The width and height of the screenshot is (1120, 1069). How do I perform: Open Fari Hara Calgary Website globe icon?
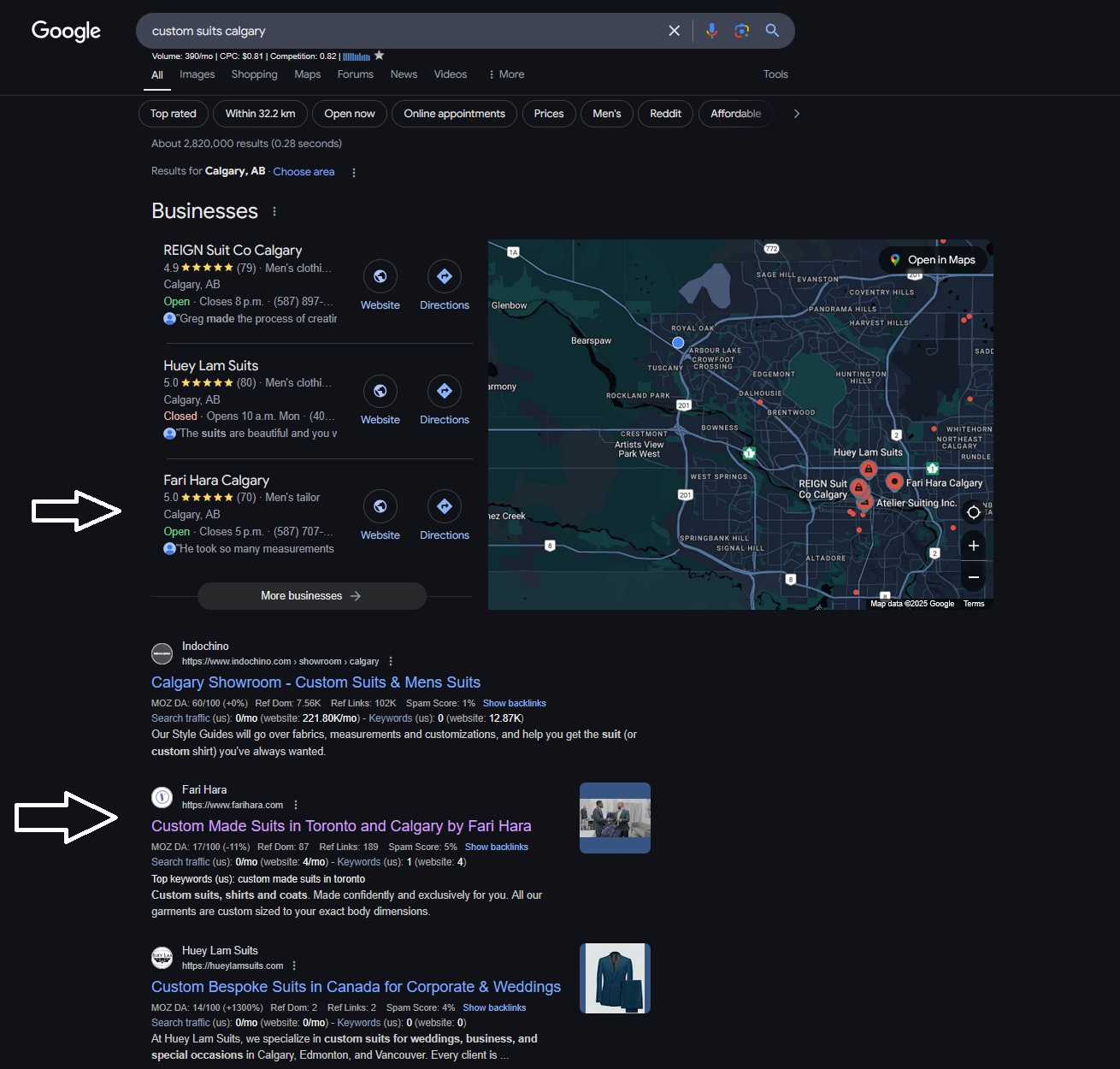coord(380,506)
